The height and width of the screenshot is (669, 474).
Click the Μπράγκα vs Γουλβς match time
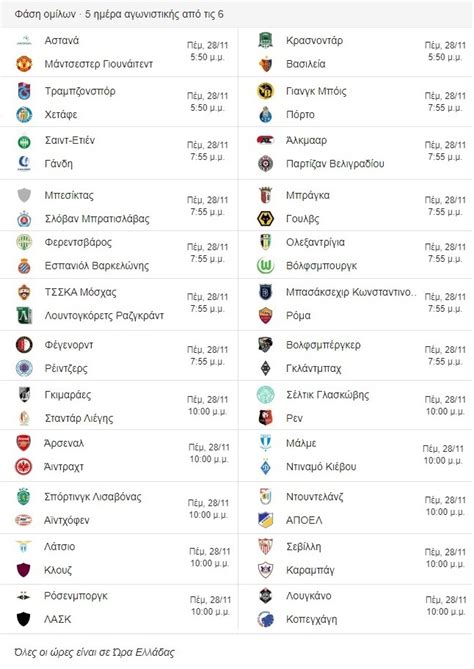(445, 206)
